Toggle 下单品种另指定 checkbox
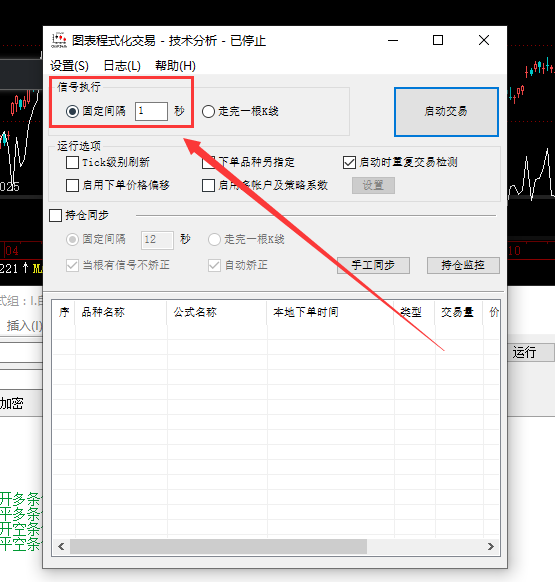The width and height of the screenshot is (555, 582). tap(208, 162)
